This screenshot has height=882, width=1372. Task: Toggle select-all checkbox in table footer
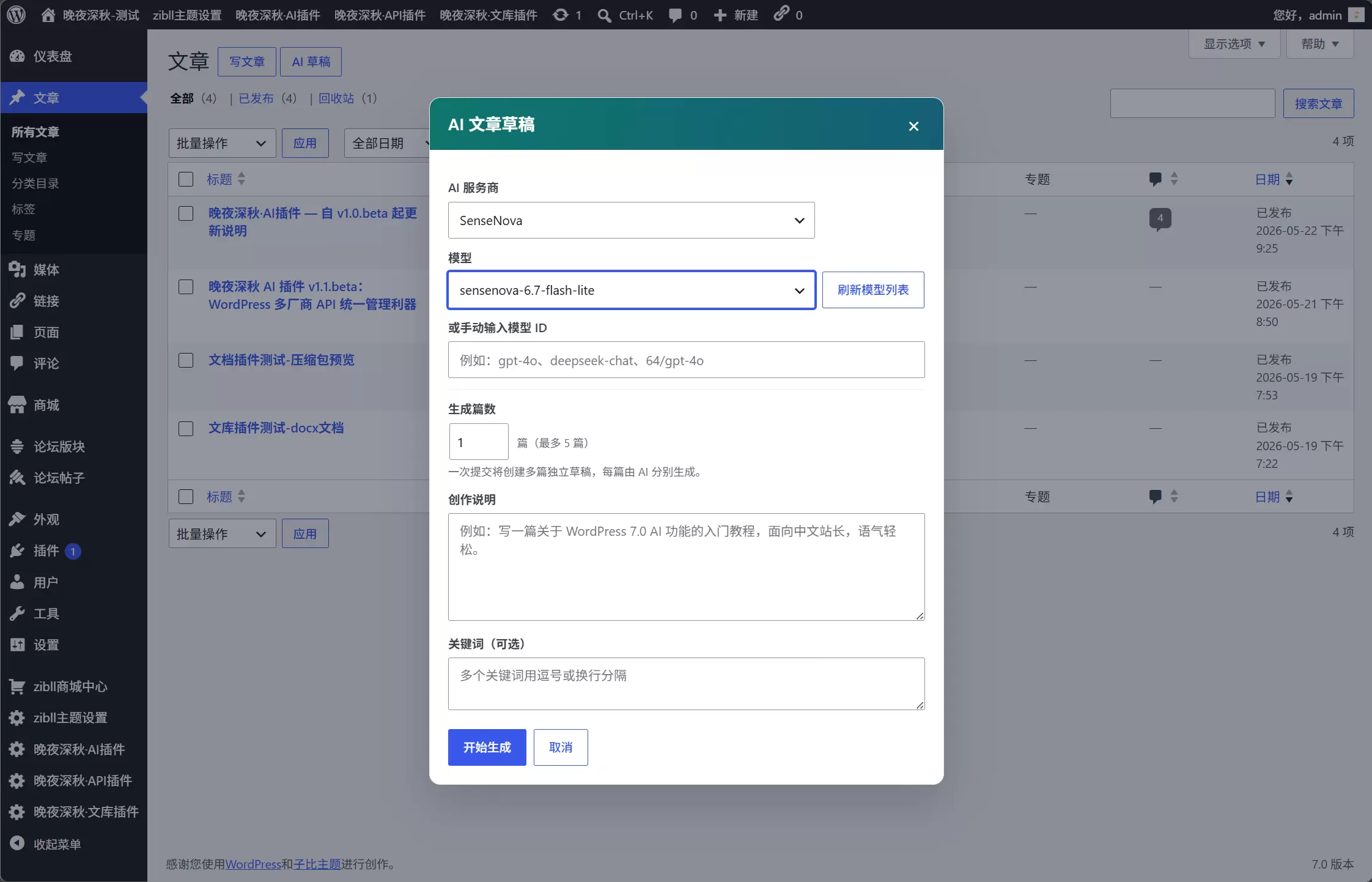[x=186, y=497]
